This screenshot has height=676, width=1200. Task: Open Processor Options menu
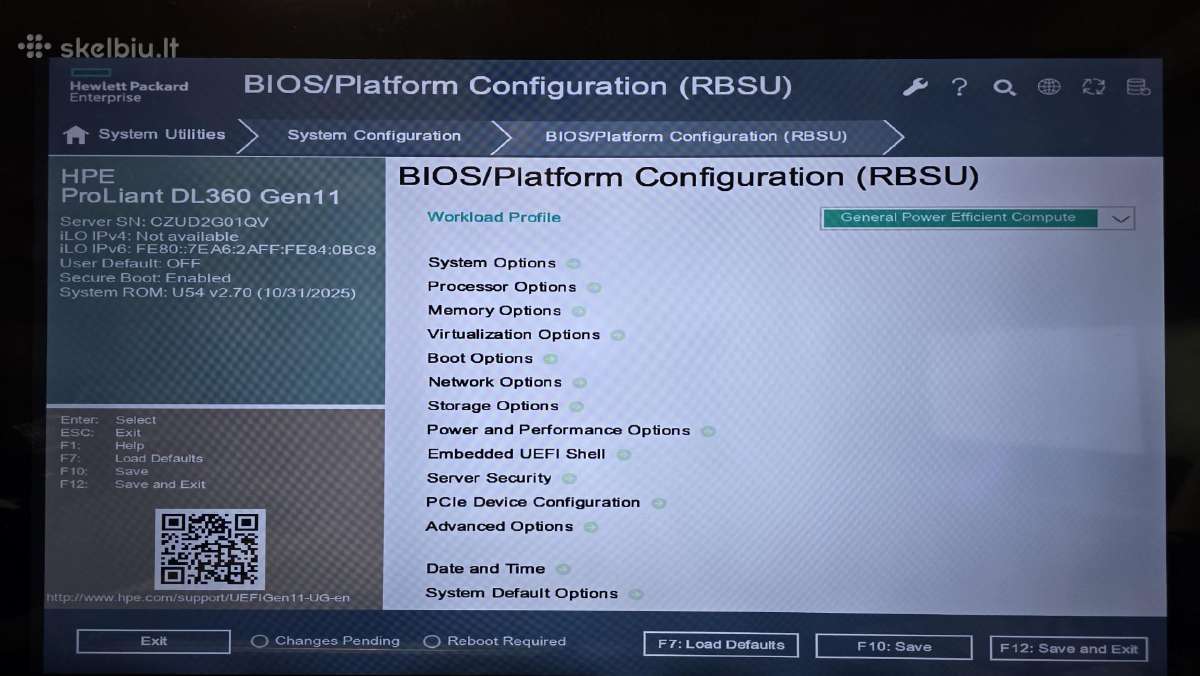click(502, 287)
